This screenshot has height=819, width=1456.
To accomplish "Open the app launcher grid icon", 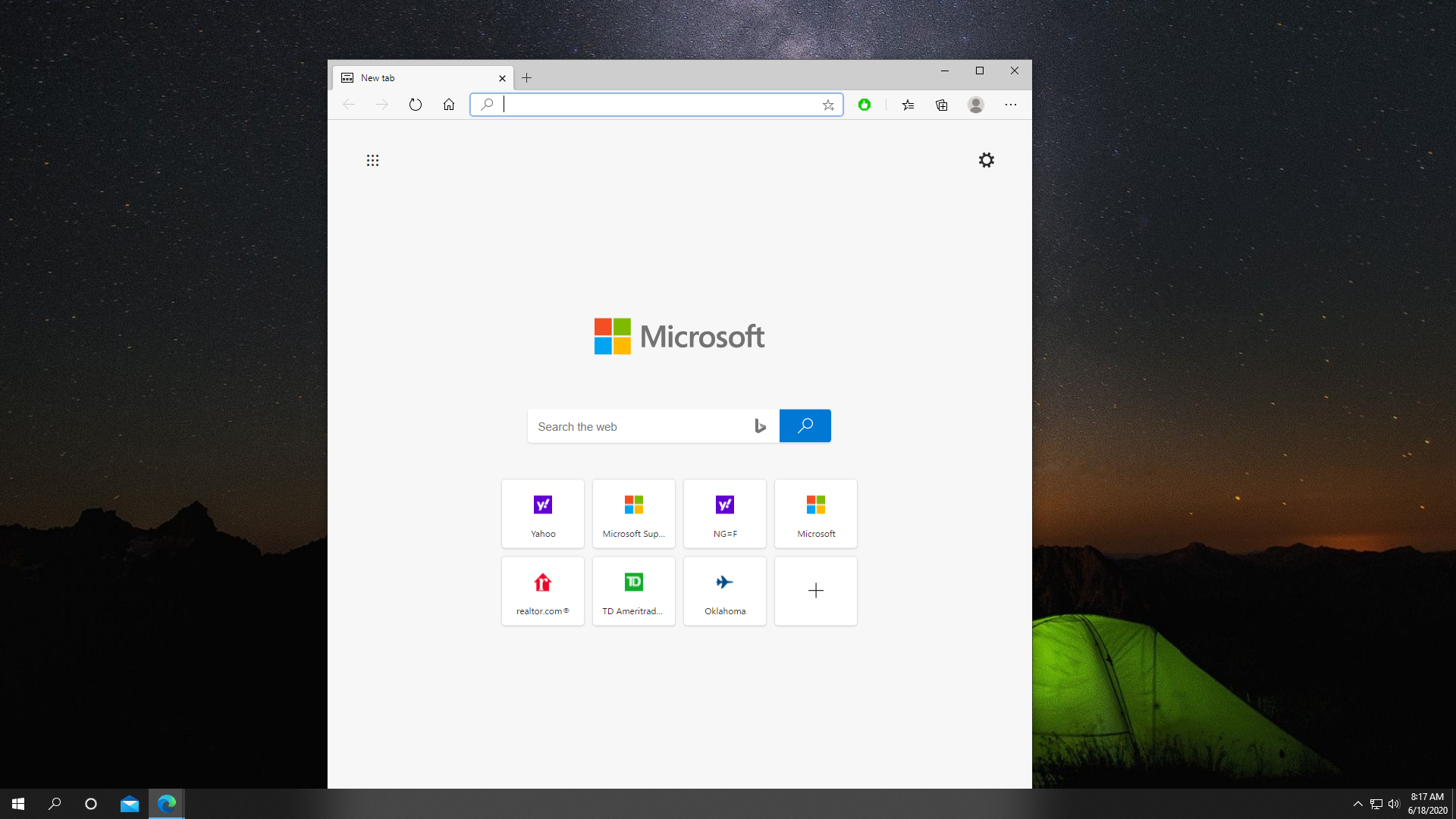I will 372,160.
